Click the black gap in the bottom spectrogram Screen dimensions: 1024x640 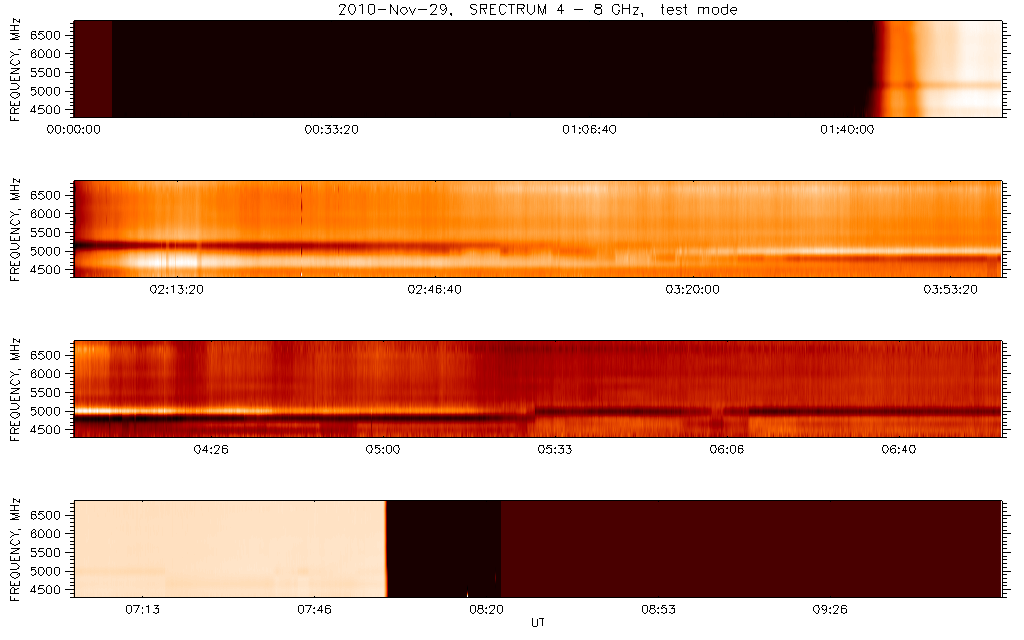pos(443,548)
